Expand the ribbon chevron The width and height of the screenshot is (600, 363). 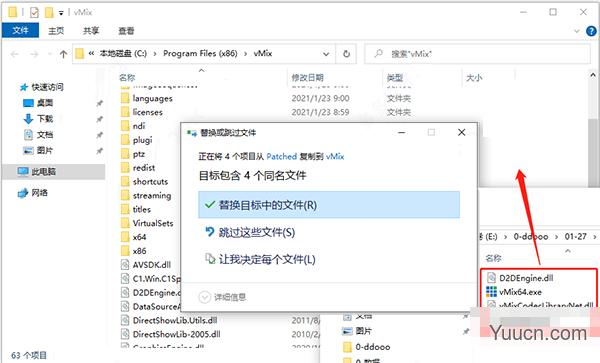577,31
